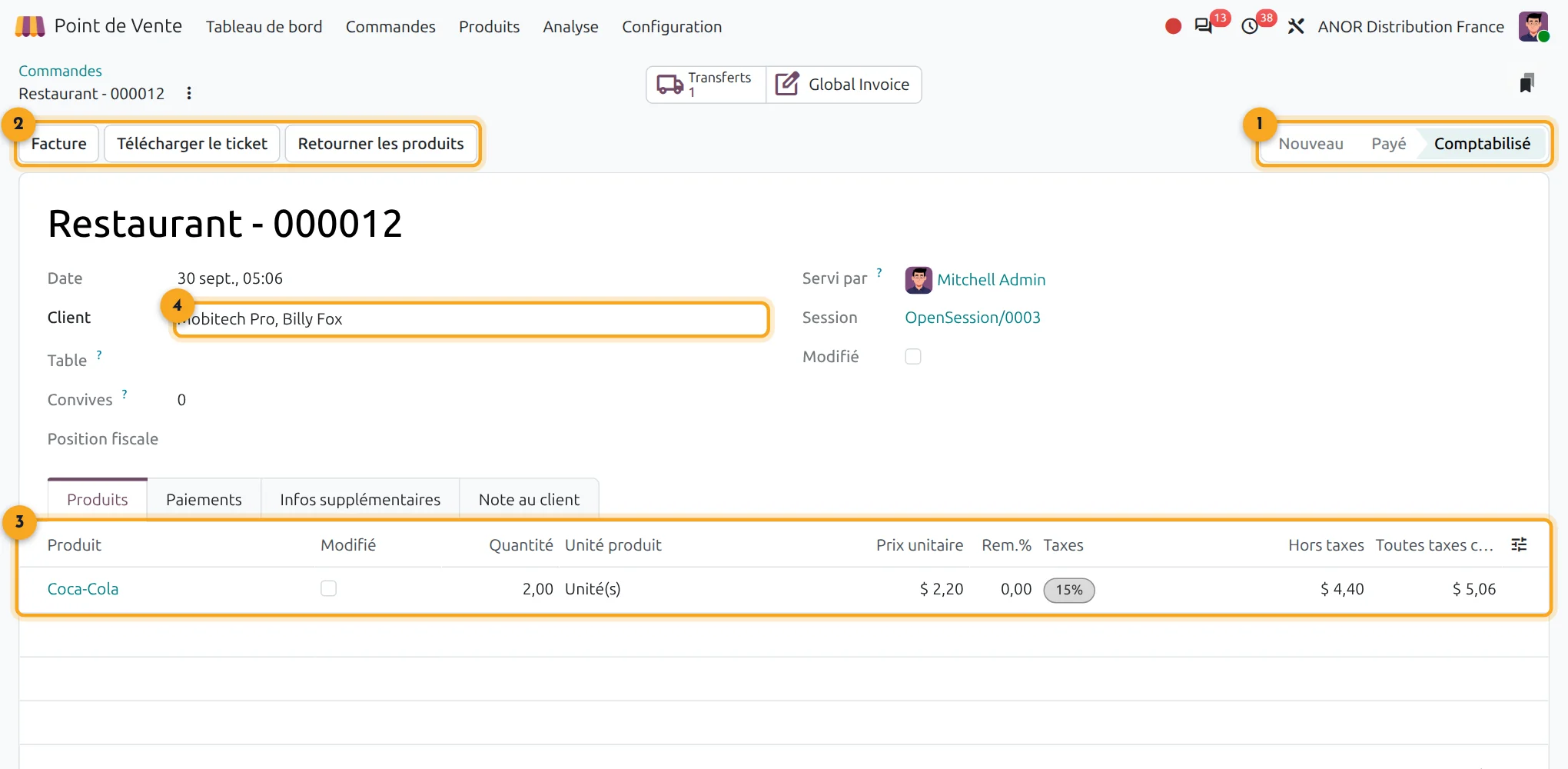Open the conversations icon with 13 badge

click(1204, 27)
